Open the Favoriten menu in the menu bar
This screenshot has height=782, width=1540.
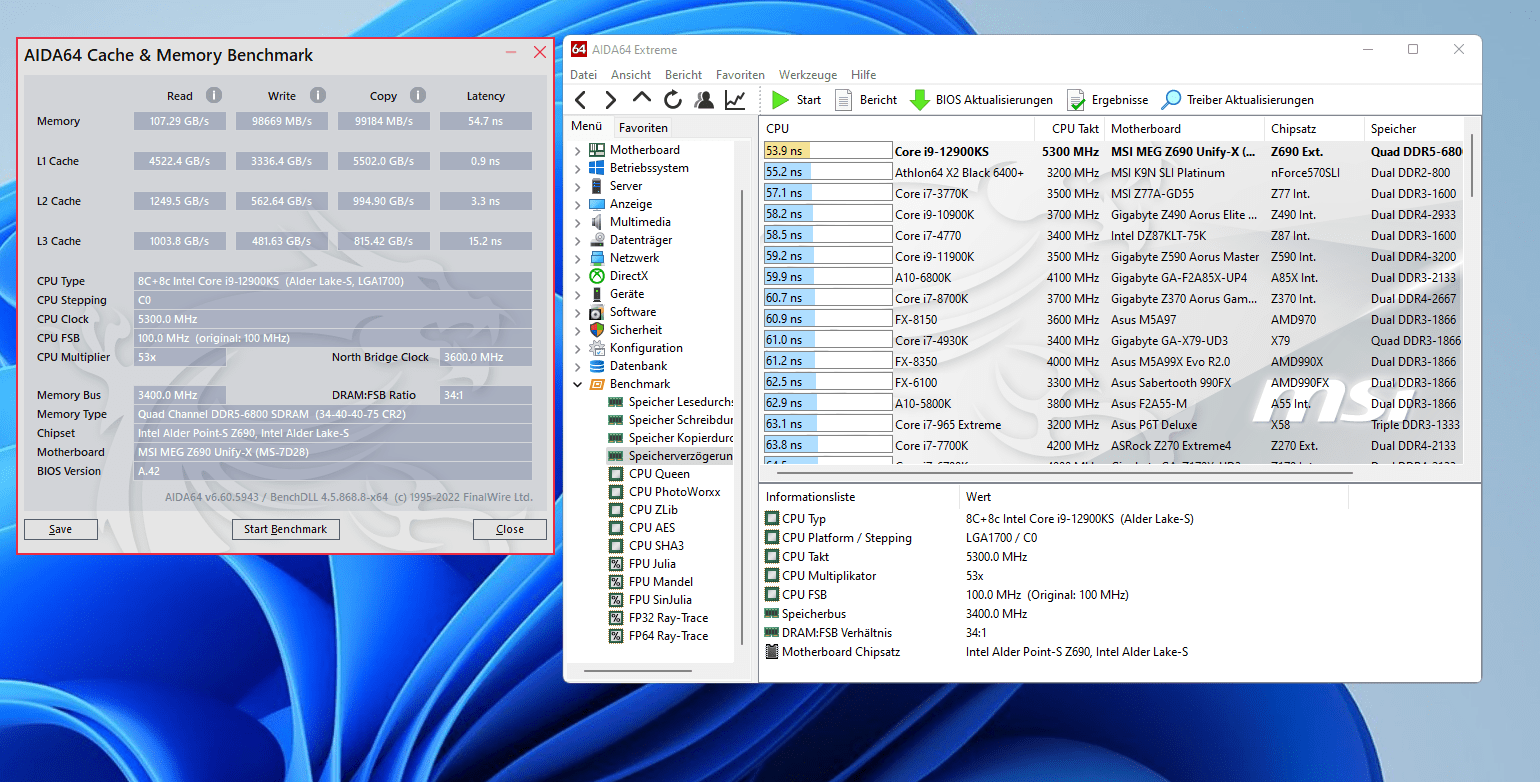point(740,75)
